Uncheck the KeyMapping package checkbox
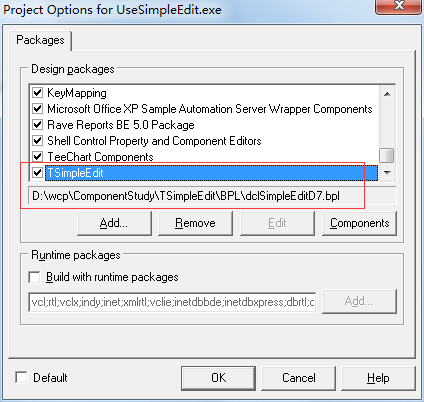This screenshot has width=424, height=402. [x=38, y=92]
